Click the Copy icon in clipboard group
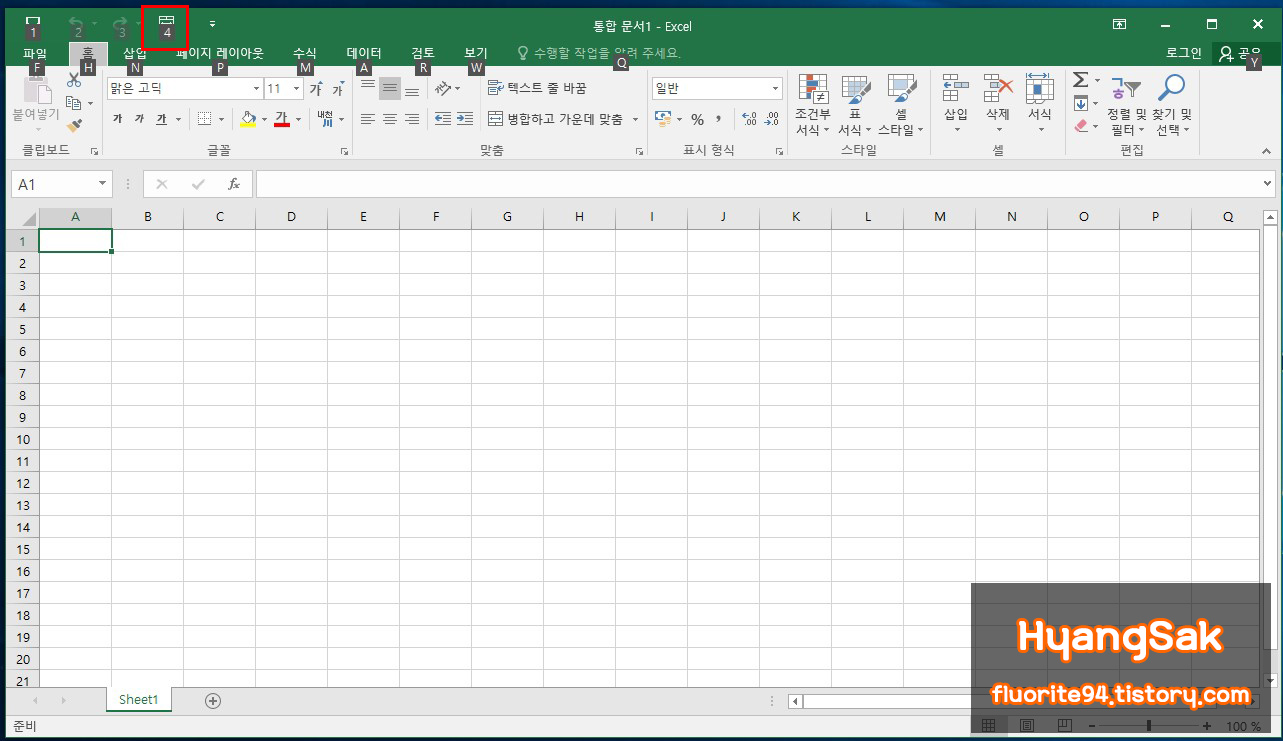The image size is (1283, 741). pos(74,103)
